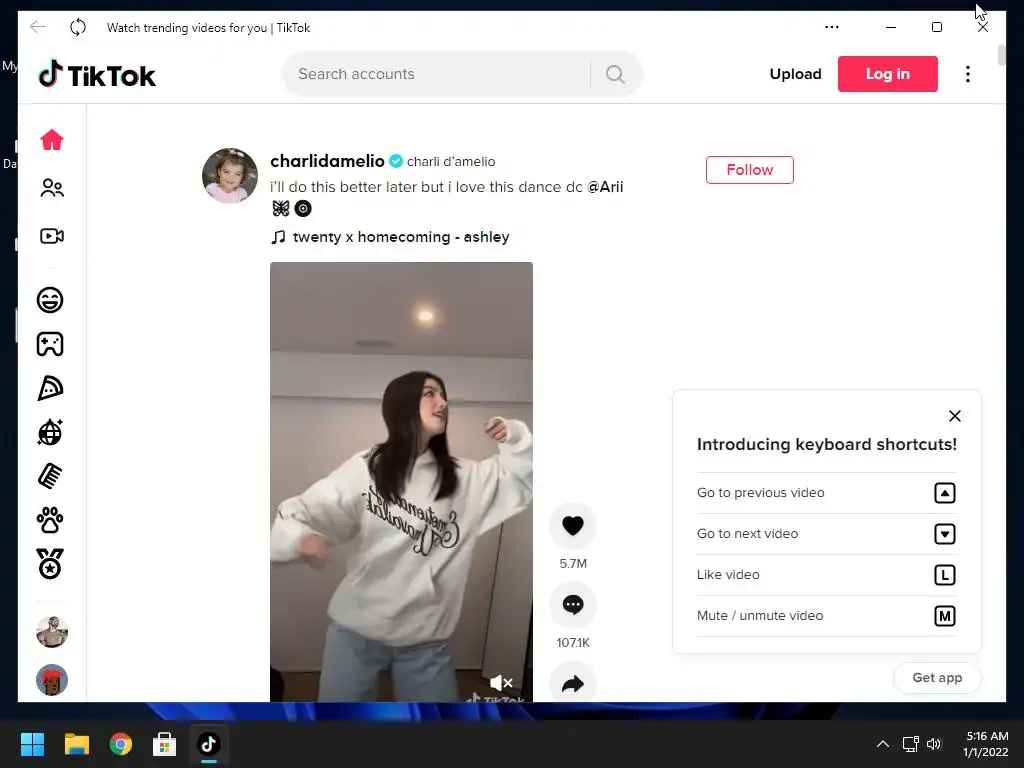Like the video with the heart icon
This screenshot has width=1024, height=768.
coord(573,525)
